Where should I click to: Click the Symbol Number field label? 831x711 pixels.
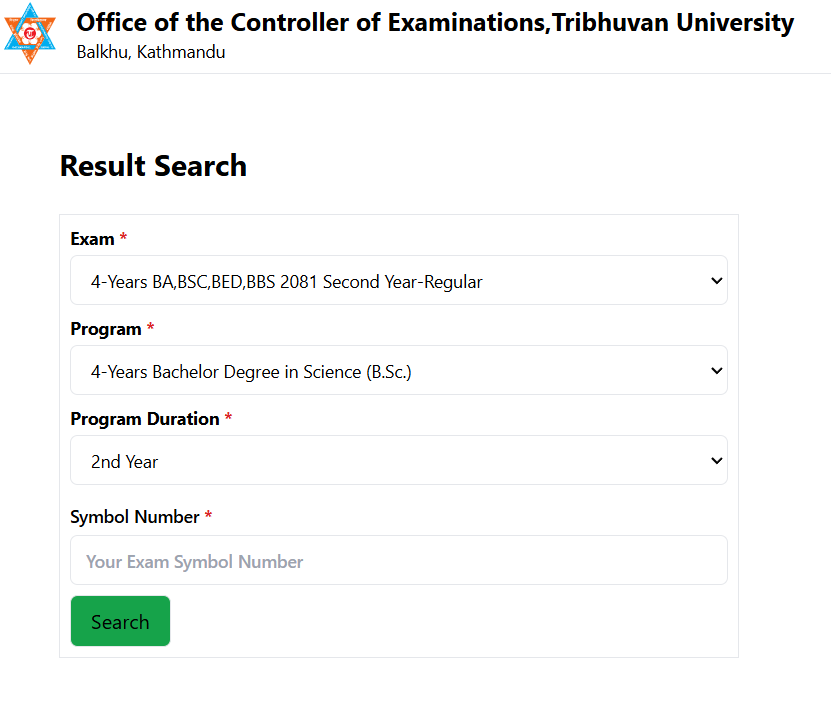pos(135,517)
